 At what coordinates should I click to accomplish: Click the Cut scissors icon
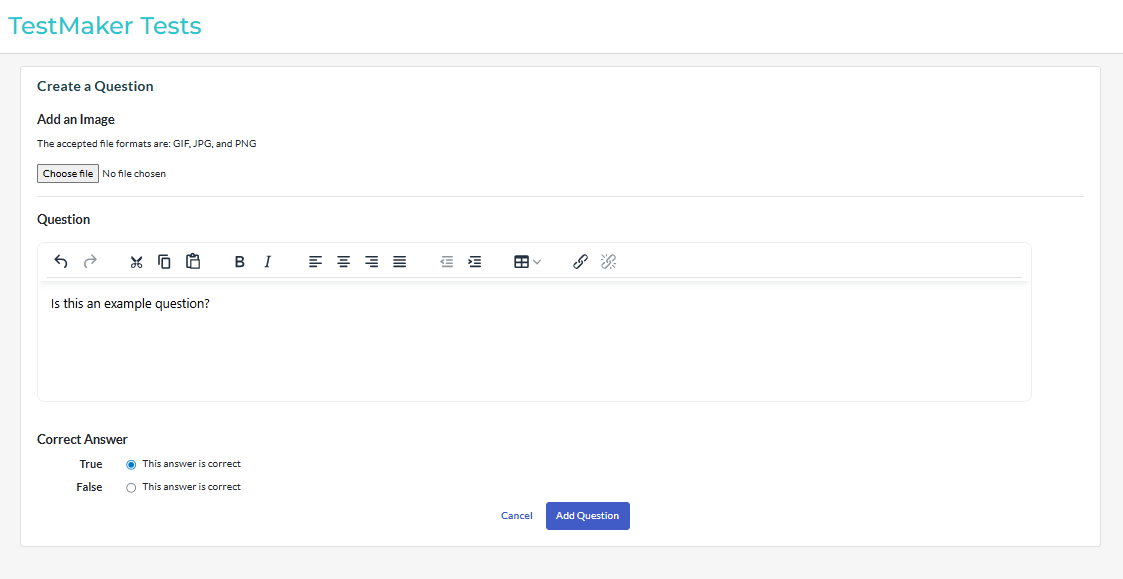point(136,262)
